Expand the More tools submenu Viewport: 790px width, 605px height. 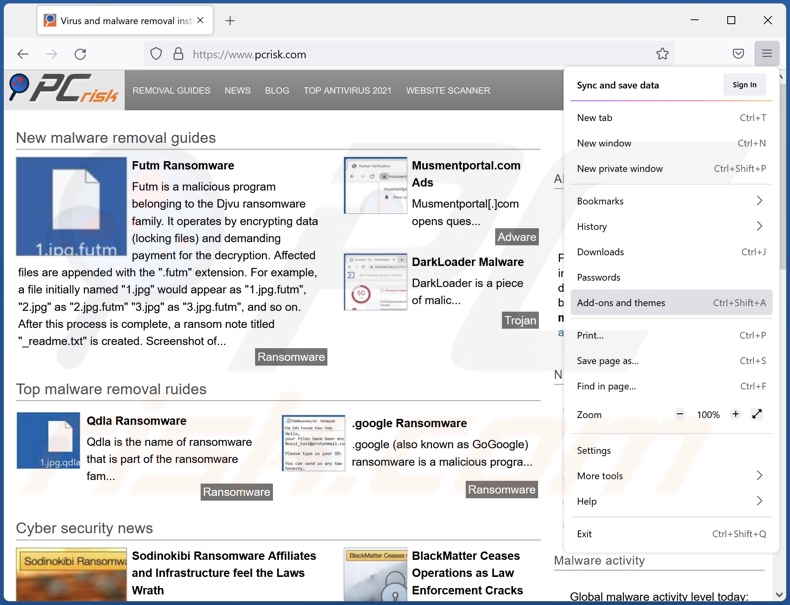(x=670, y=476)
